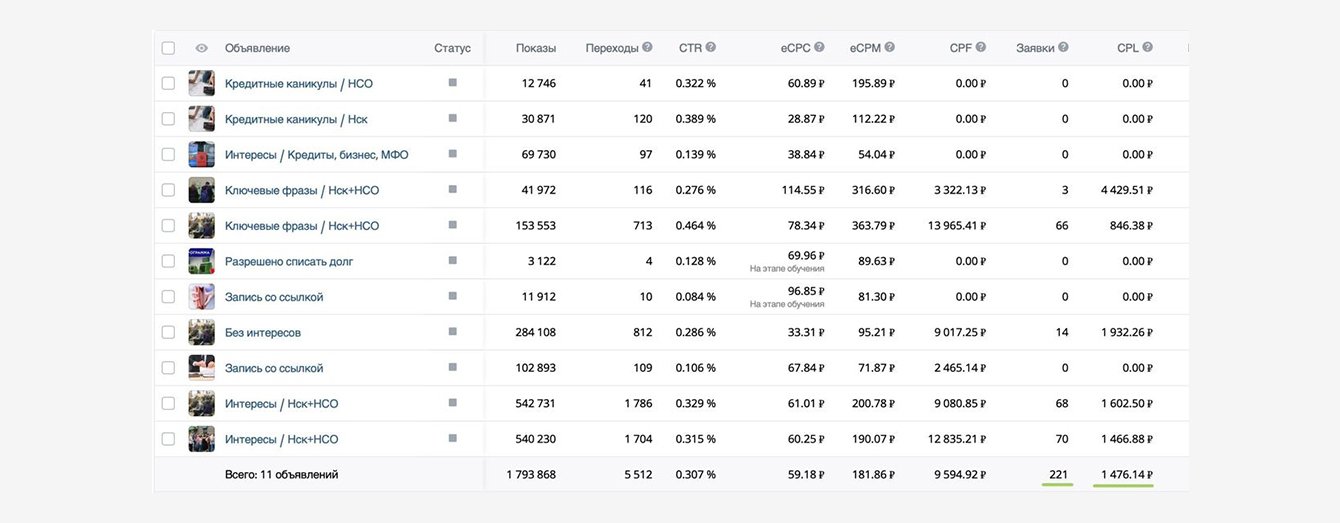Click help icon next to Переходы column
Viewport: 1340px width, 523px height.
pos(647,47)
